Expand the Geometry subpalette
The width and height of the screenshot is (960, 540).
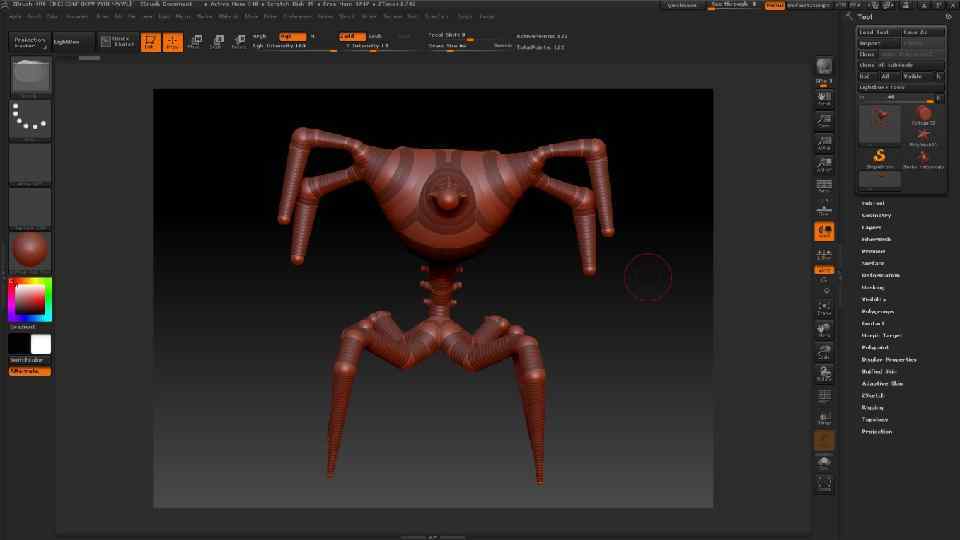877,215
